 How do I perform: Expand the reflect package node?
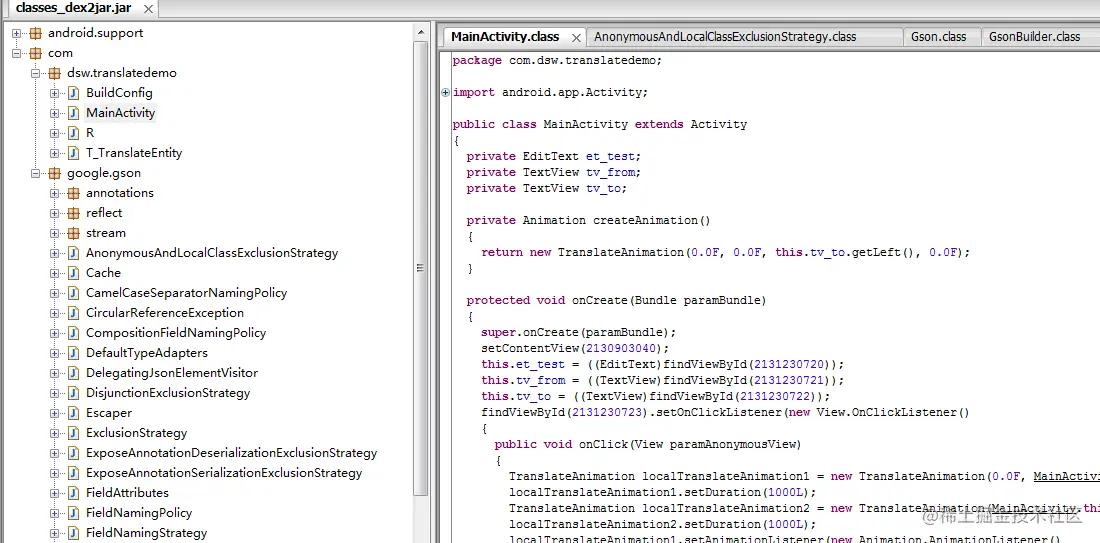[x=55, y=213]
